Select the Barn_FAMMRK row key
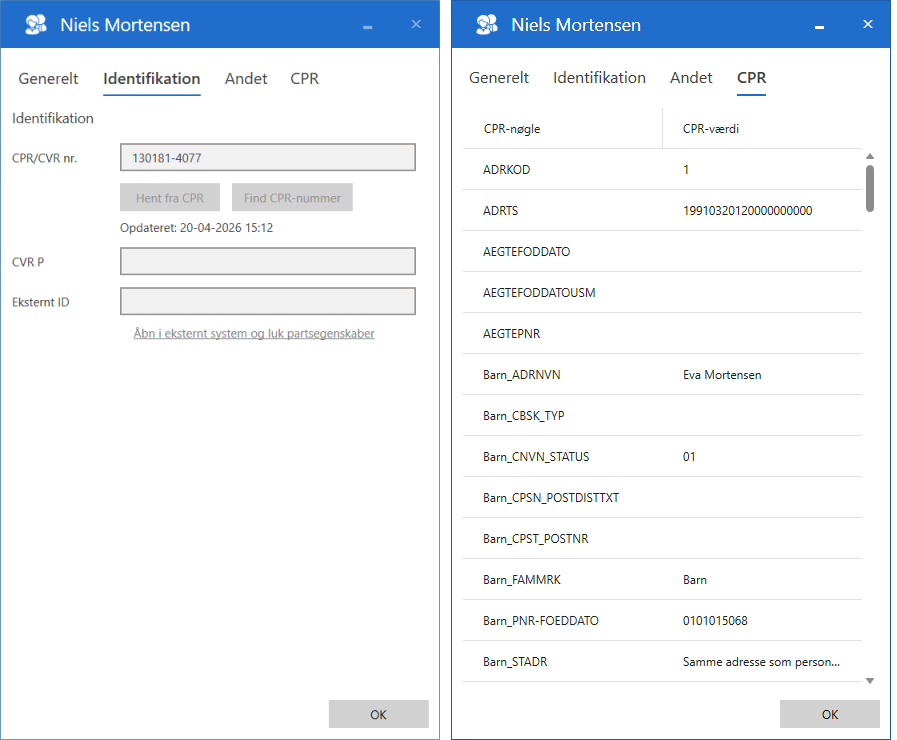Viewport: 897px width, 740px height. coord(522,580)
